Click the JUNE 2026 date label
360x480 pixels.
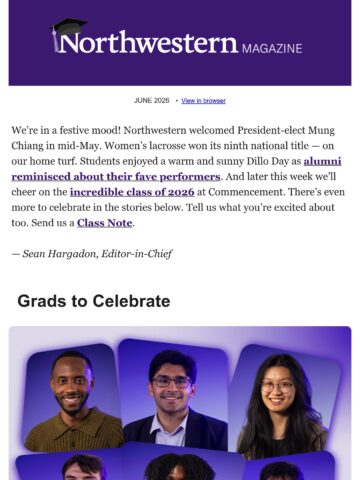(x=152, y=101)
